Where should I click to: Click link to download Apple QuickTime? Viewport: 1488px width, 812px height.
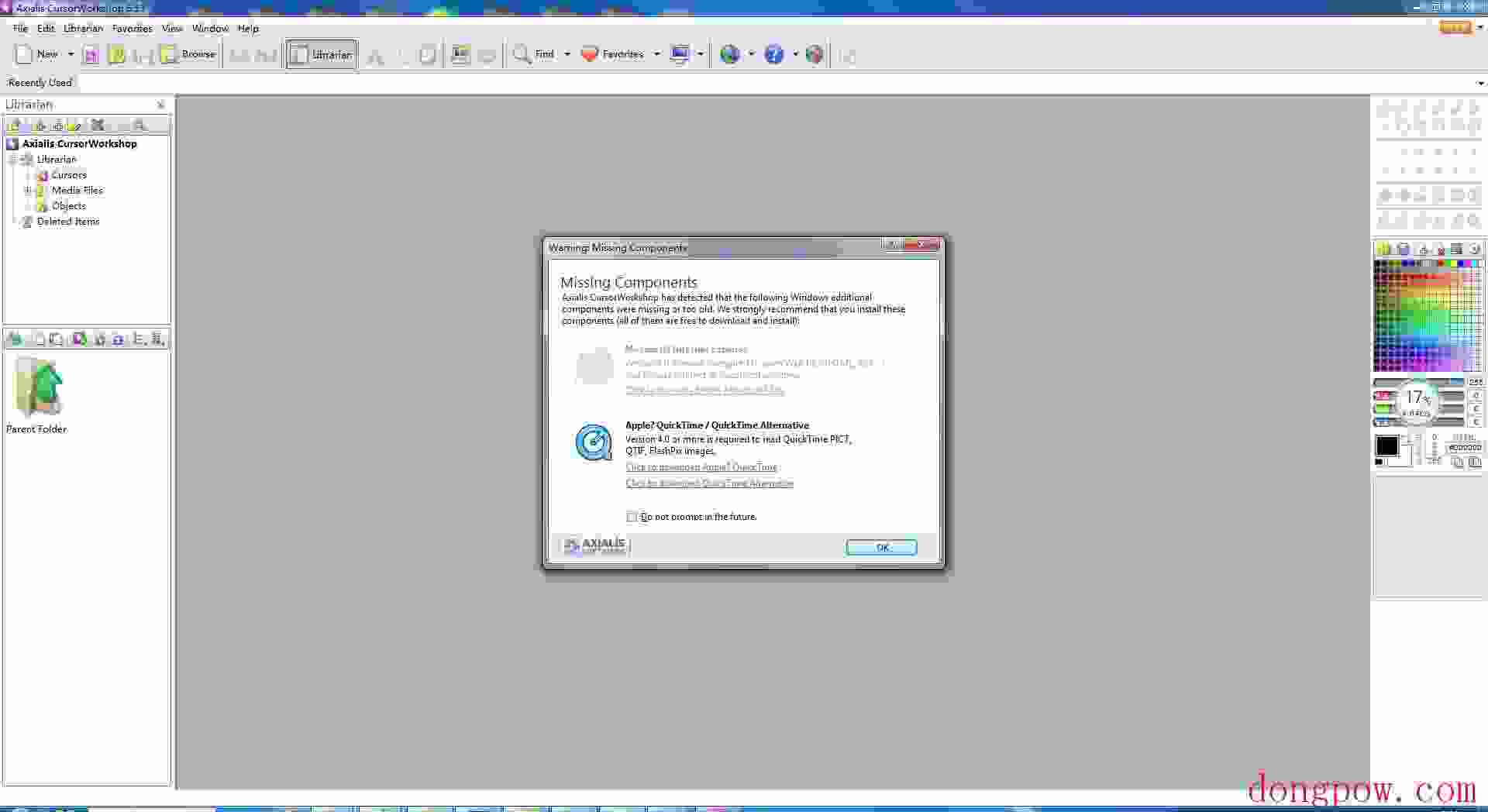pyautogui.click(x=701, y=467)
